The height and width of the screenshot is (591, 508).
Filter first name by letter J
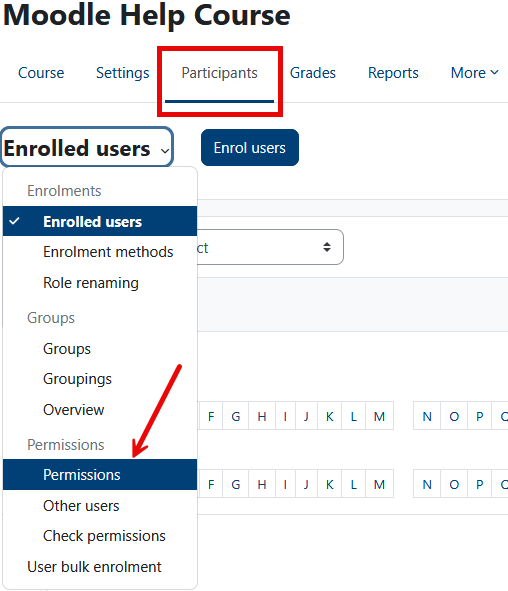306,416
